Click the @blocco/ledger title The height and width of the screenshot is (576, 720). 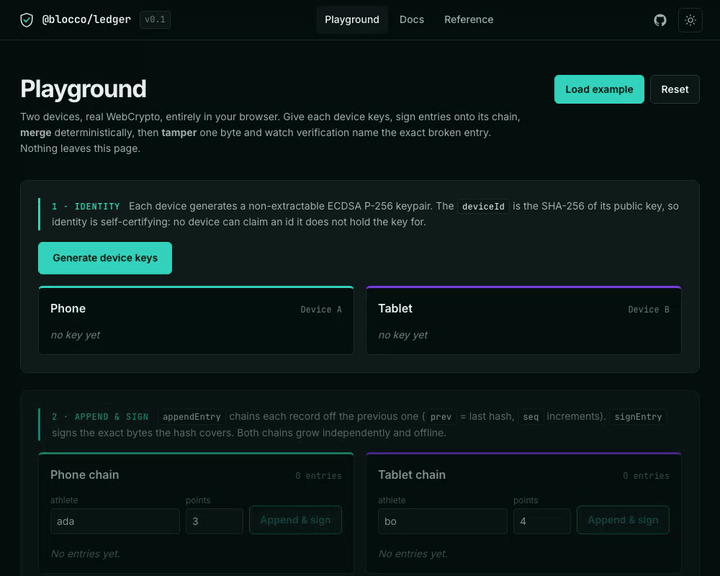click(86, 19)
